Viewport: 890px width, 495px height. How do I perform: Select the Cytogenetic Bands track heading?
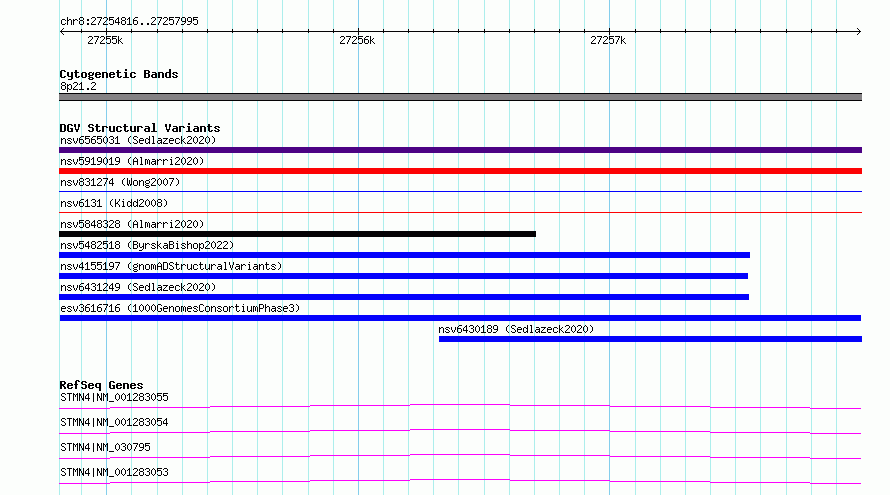pos(119,74)
